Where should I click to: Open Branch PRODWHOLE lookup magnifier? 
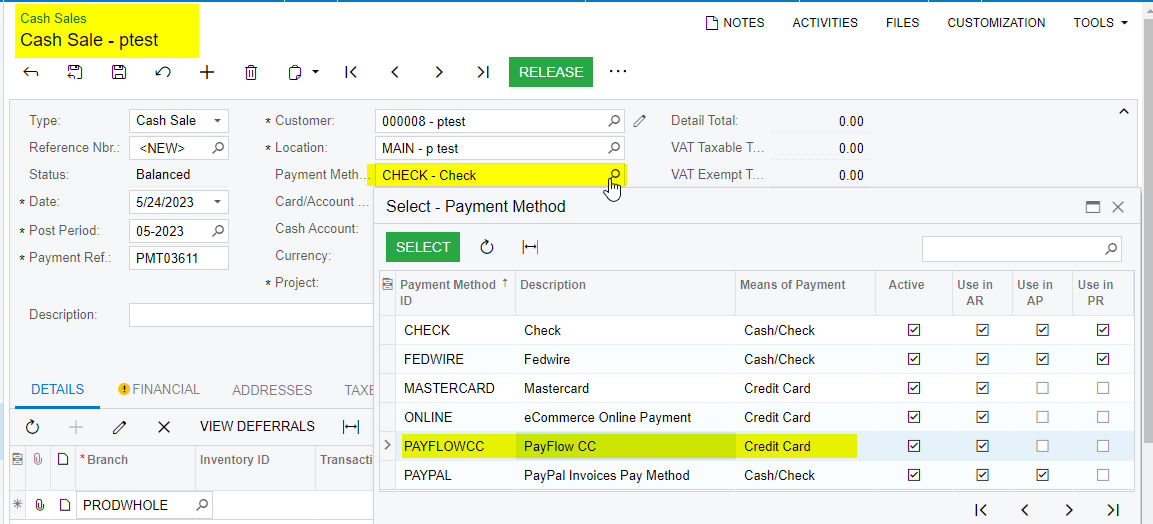pyautogui.click(x=202, y=505)
